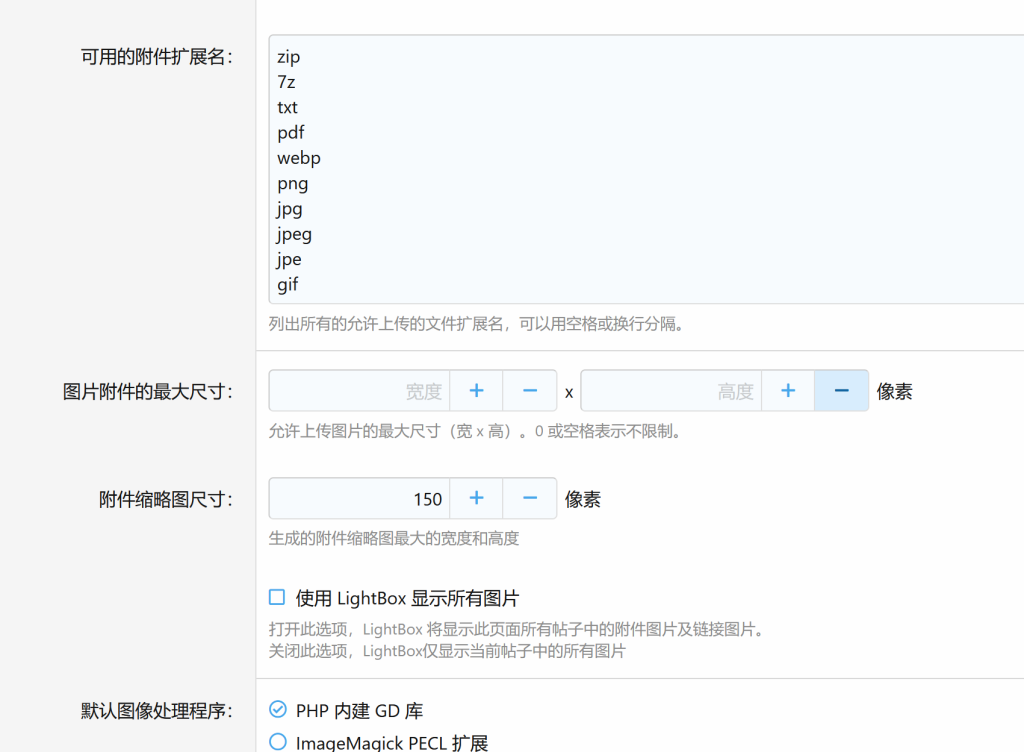Click the thumbnail size field showing 150
Viewport: 1024px width, 752px height.
(360, 498)
